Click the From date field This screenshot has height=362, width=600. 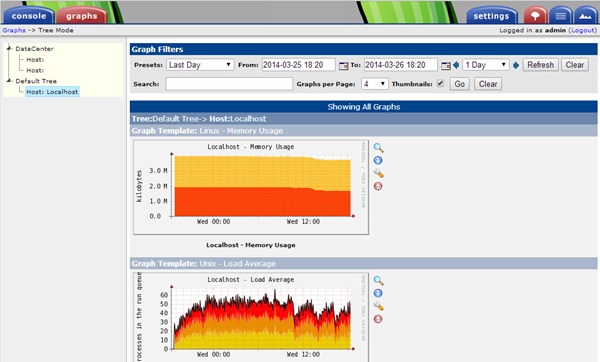[x=298, y=65]
